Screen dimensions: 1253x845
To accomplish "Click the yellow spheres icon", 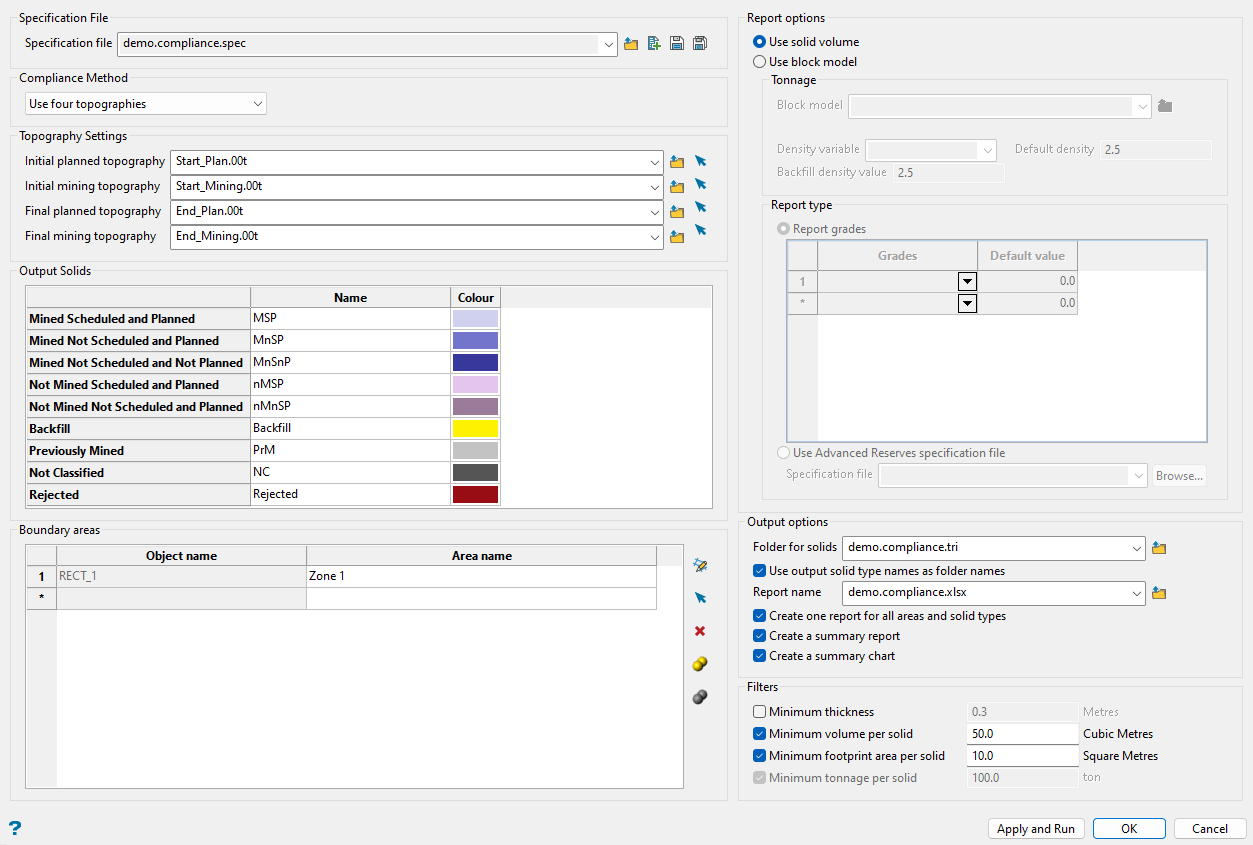I will click(700, 664).
